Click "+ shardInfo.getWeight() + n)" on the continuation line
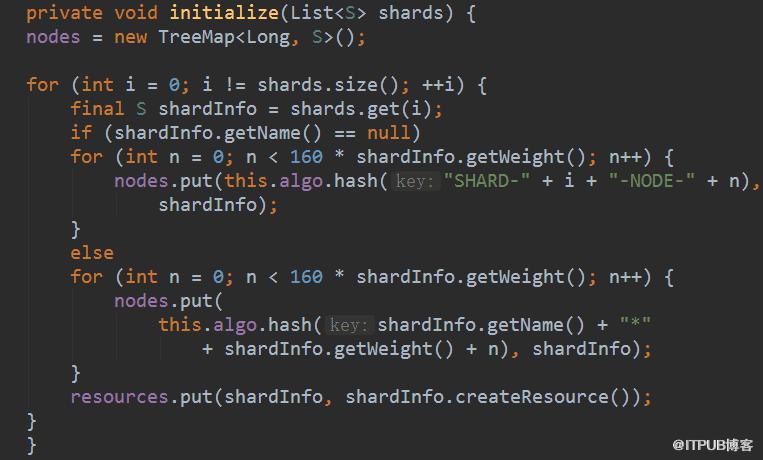The width and height of the screenshot is (763, 460). [356, 349]
